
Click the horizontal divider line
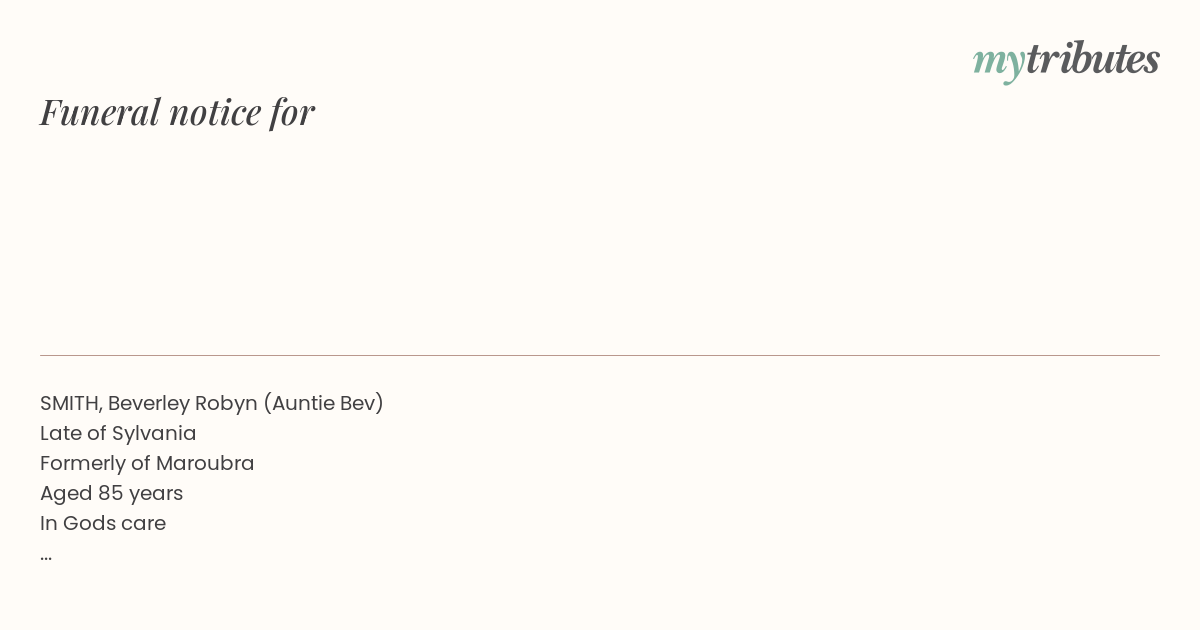(600, 355)
